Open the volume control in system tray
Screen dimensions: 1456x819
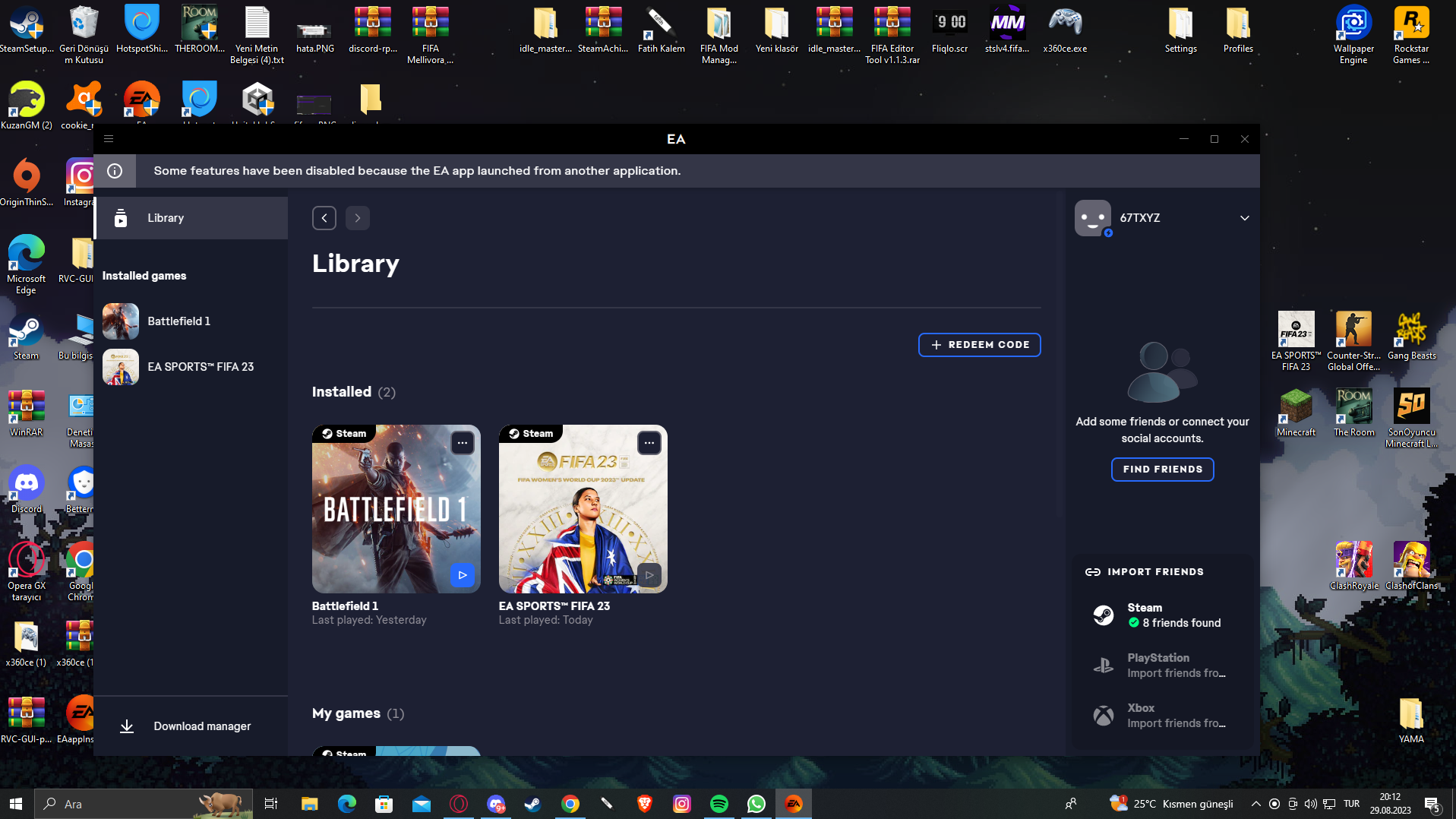1310,804
